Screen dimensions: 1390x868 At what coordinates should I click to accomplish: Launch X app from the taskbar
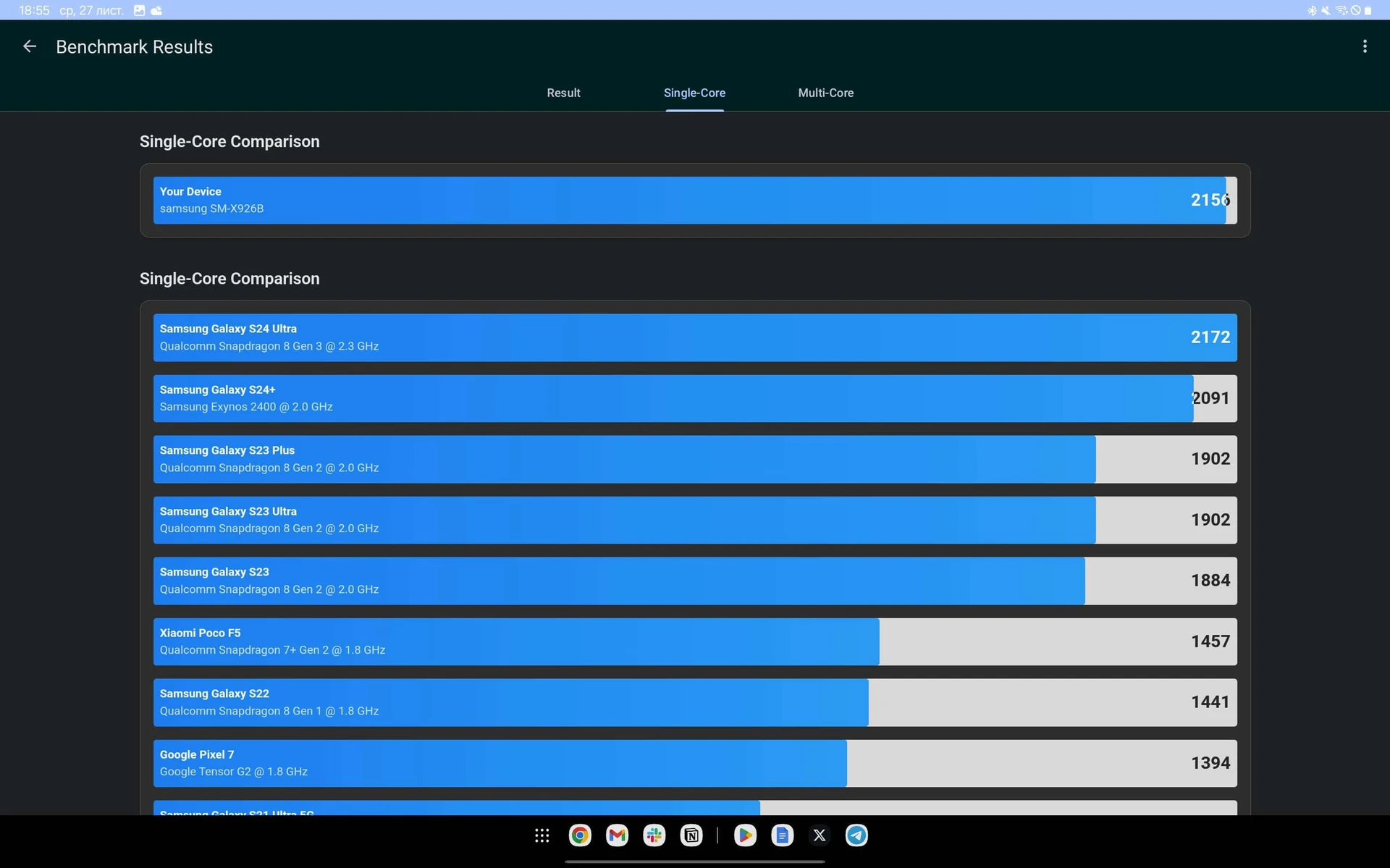click(820, 835)
